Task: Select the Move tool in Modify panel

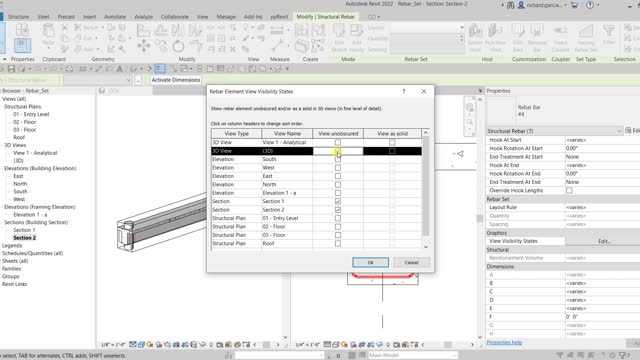Action: 143,45
